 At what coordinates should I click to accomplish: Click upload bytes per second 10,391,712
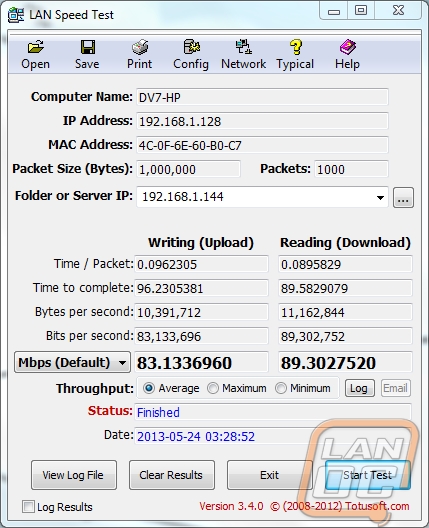[201, 312]
